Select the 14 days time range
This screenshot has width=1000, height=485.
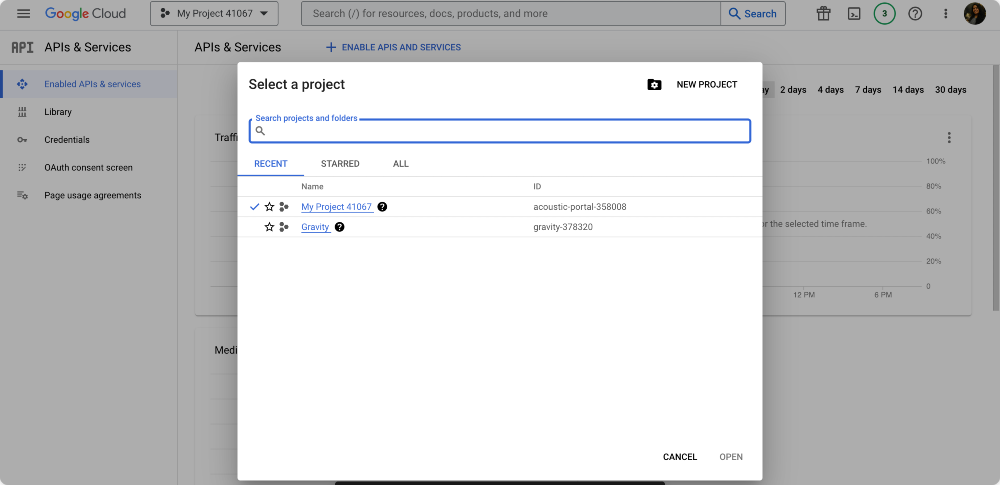908,90
